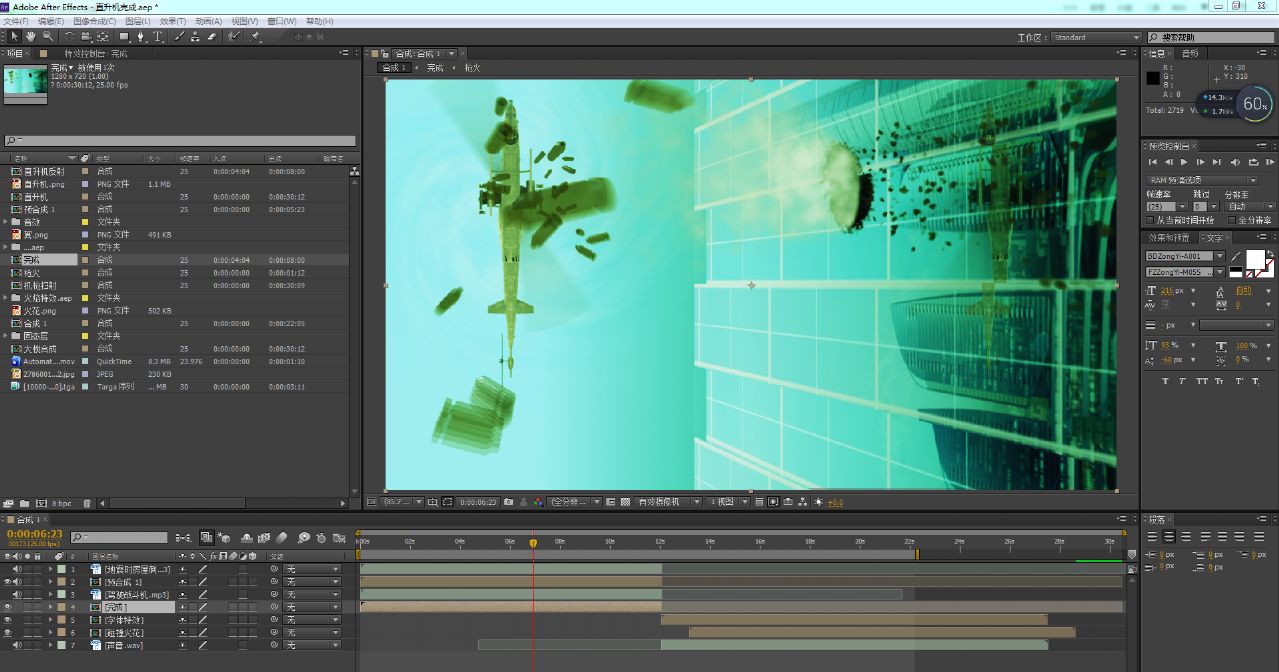Open the timeline Graph Editor
The image size is (1279, 672).
[x=339, y=538]
